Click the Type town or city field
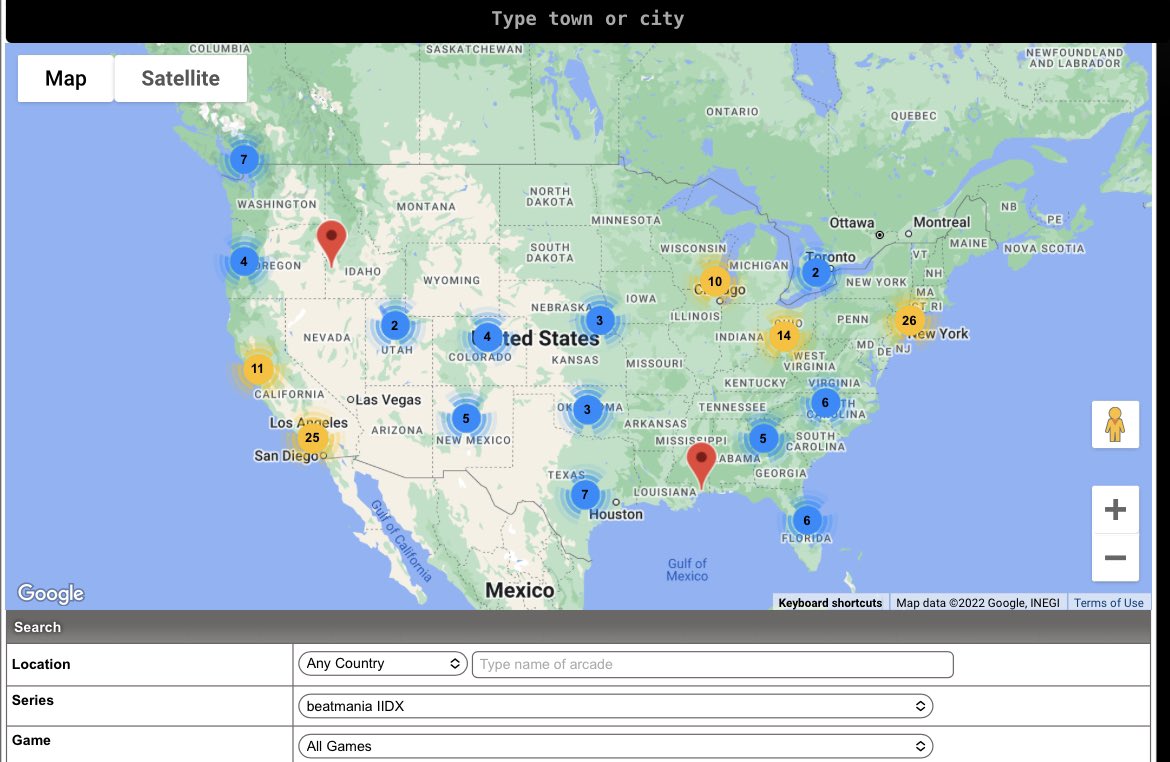Screen dimensions: 1170x762 click(x=587, y=20)
